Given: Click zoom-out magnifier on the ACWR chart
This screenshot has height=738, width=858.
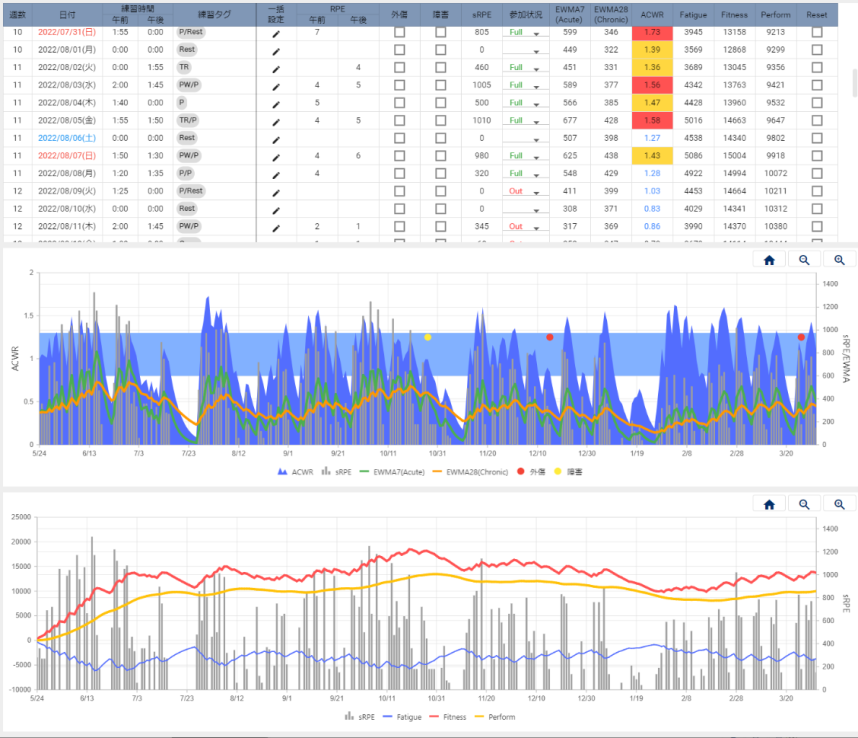Looking at the screenshot, I should click(837, 259).
